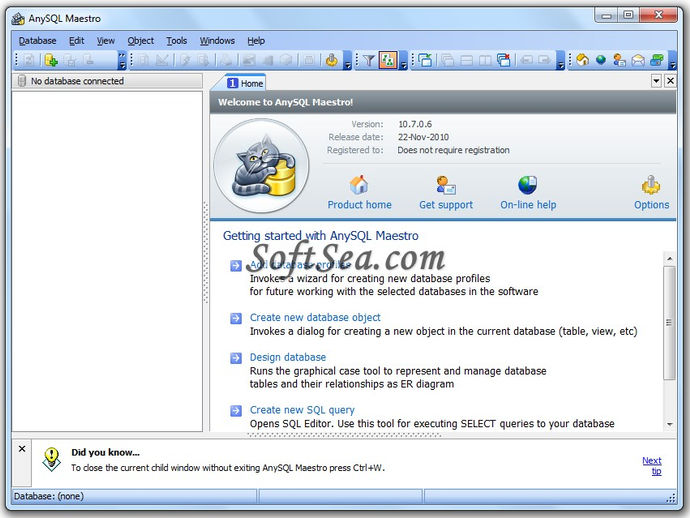Screen dimensions: 690x518
Task: Click the scroll down arrow of Getting started list
Action: (669, 424)
